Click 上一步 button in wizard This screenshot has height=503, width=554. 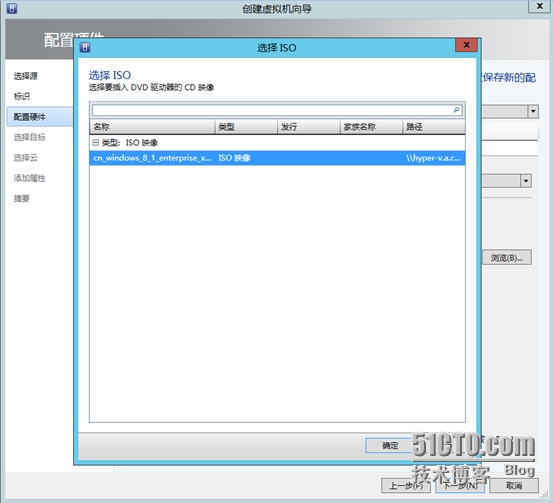tap(406, 486)
